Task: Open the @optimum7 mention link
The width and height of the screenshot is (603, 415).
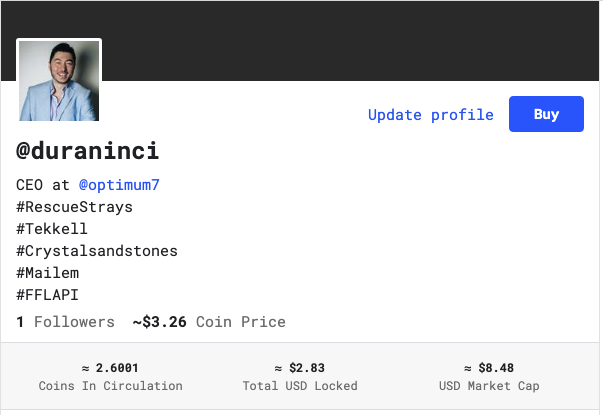Action: click(x=119, y=185)
